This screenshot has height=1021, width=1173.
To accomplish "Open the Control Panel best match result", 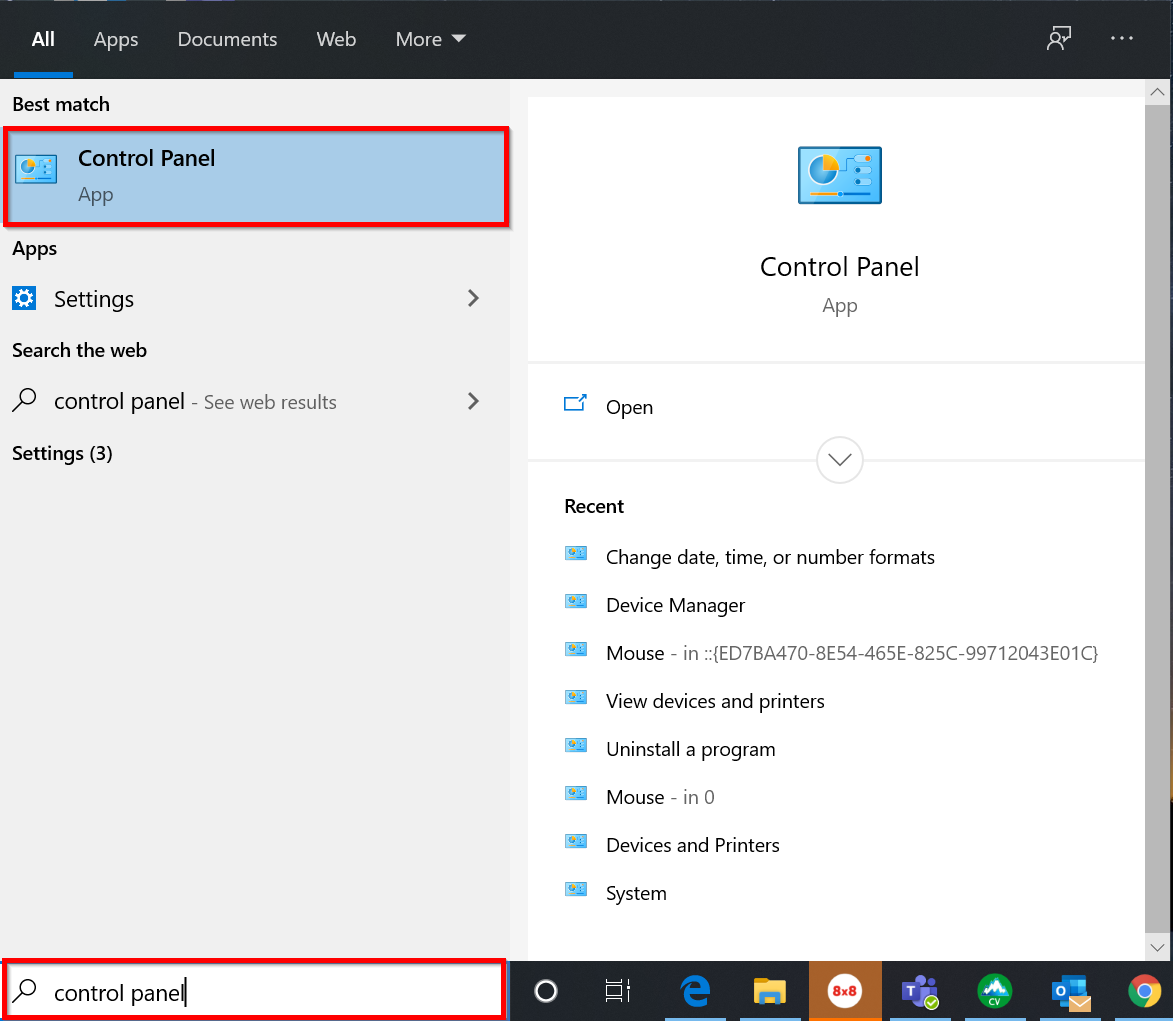I will point(256,177).
